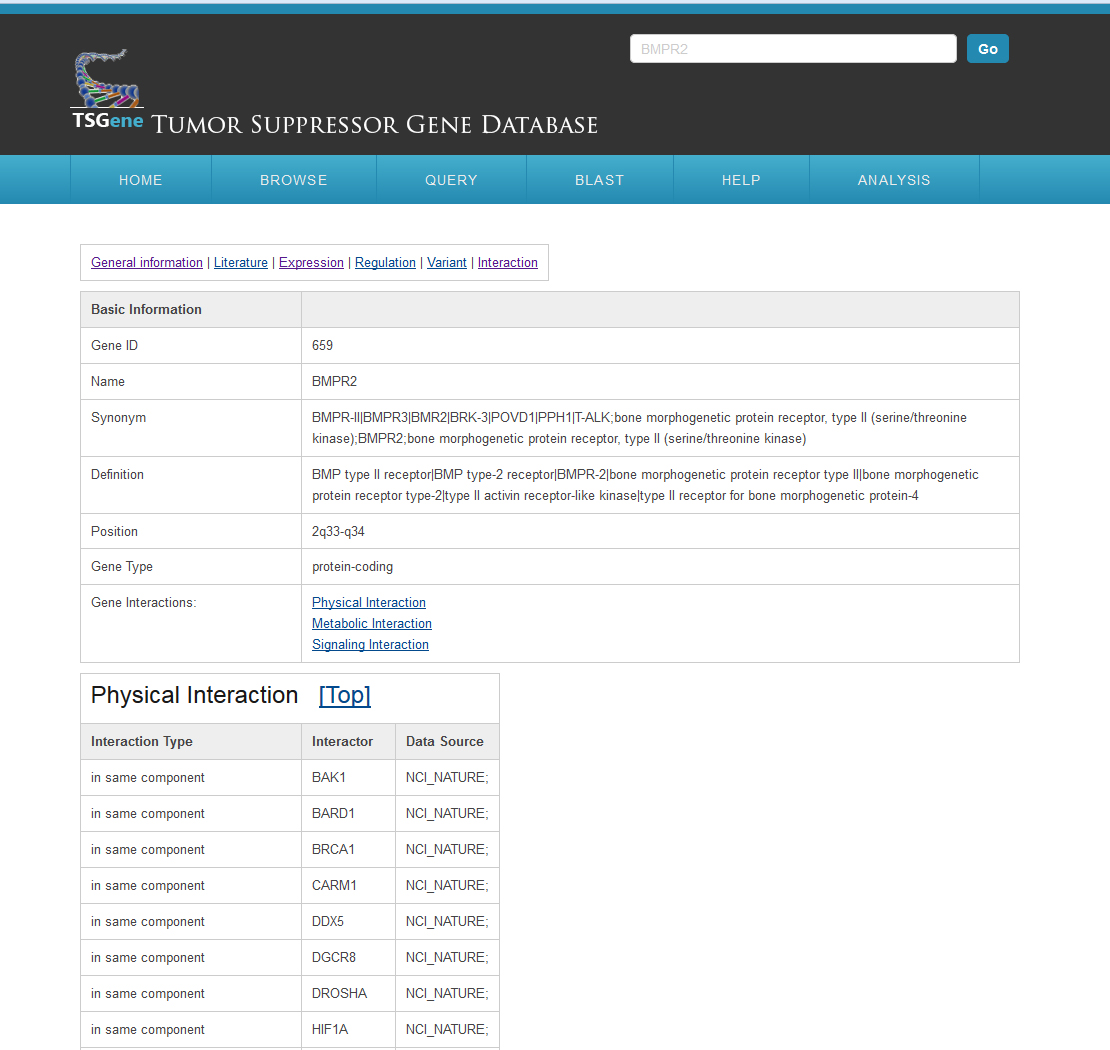Select the DROSHA interactor cell
The width and height of the screenshot is (1110, 1050).
point(348,993)
